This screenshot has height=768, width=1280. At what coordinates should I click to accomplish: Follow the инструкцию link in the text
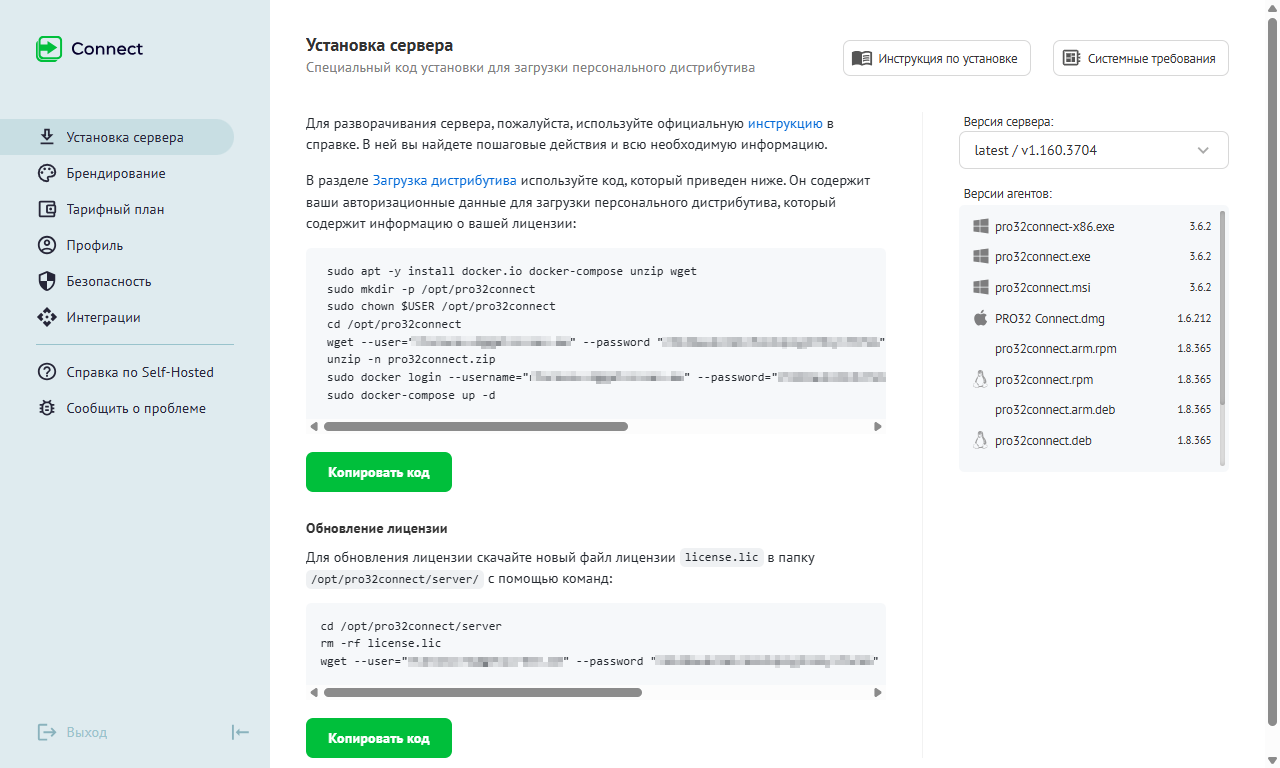(785, 124)
